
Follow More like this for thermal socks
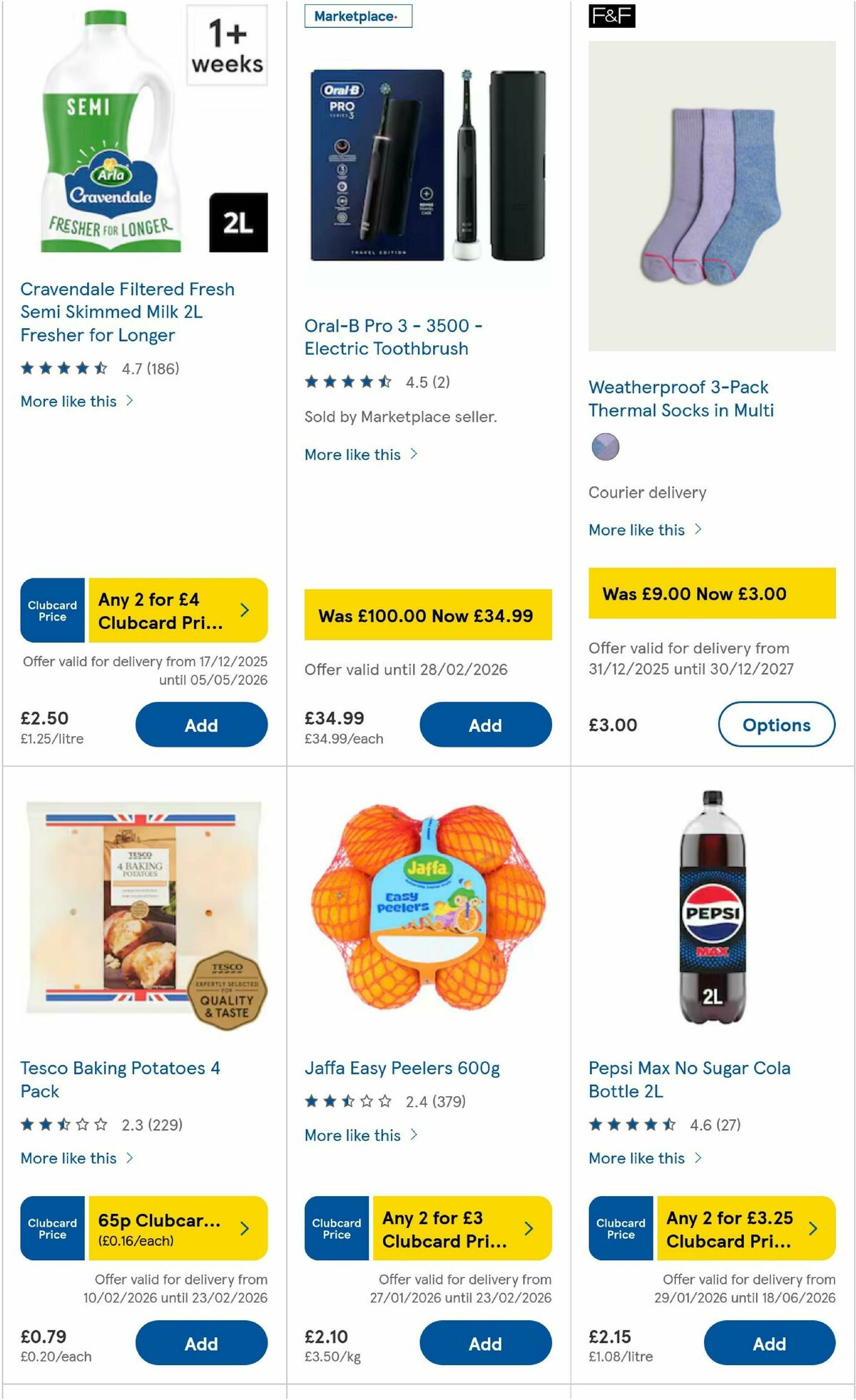pos(638,530)
